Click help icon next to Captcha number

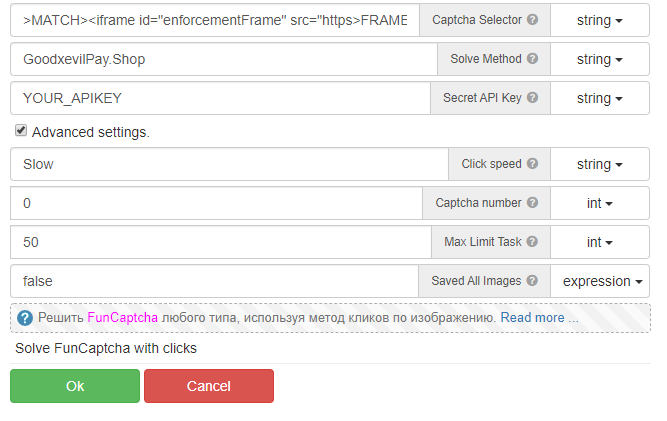(532, 203)
